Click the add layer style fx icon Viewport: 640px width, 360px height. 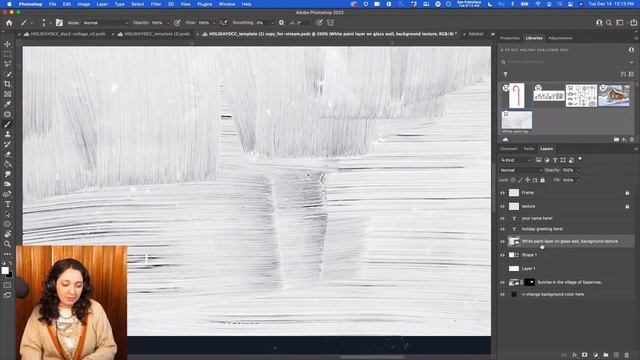[574, 355]
